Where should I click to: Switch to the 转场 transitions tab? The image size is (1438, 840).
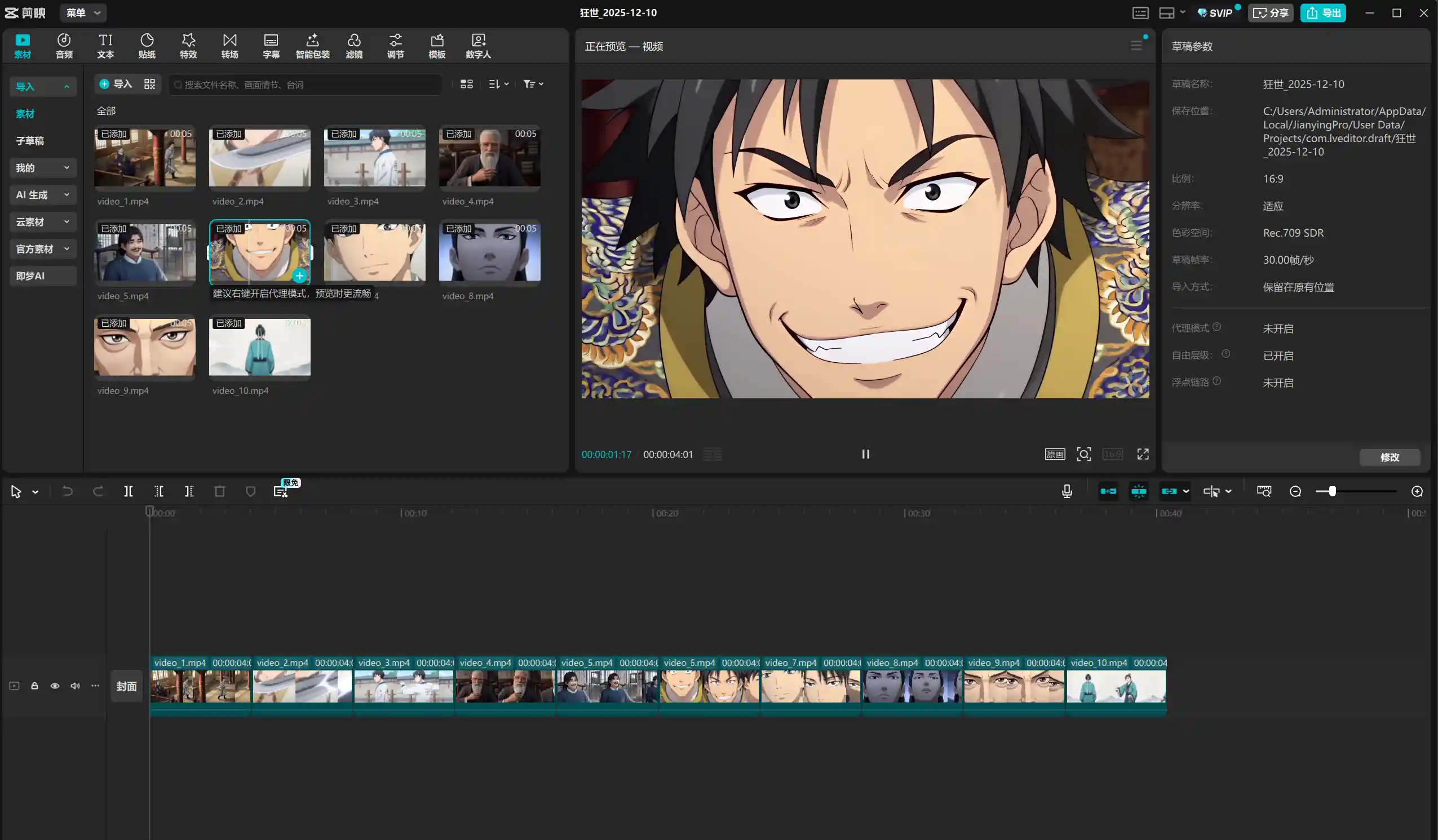229,46
